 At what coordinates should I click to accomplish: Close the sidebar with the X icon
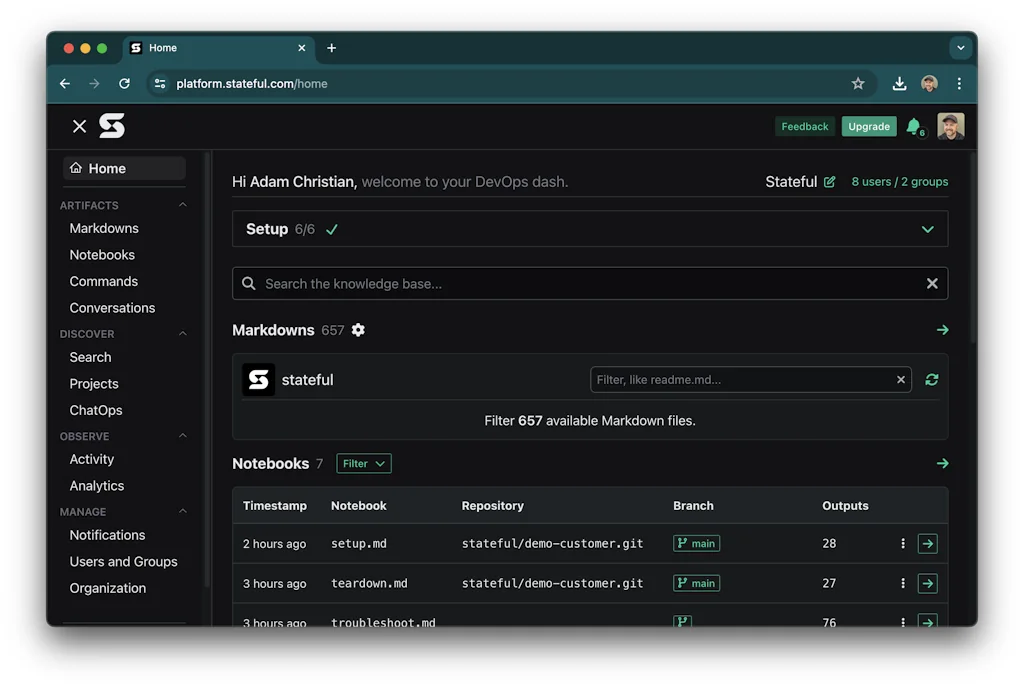pyautogui.click(x=78, y=126)
